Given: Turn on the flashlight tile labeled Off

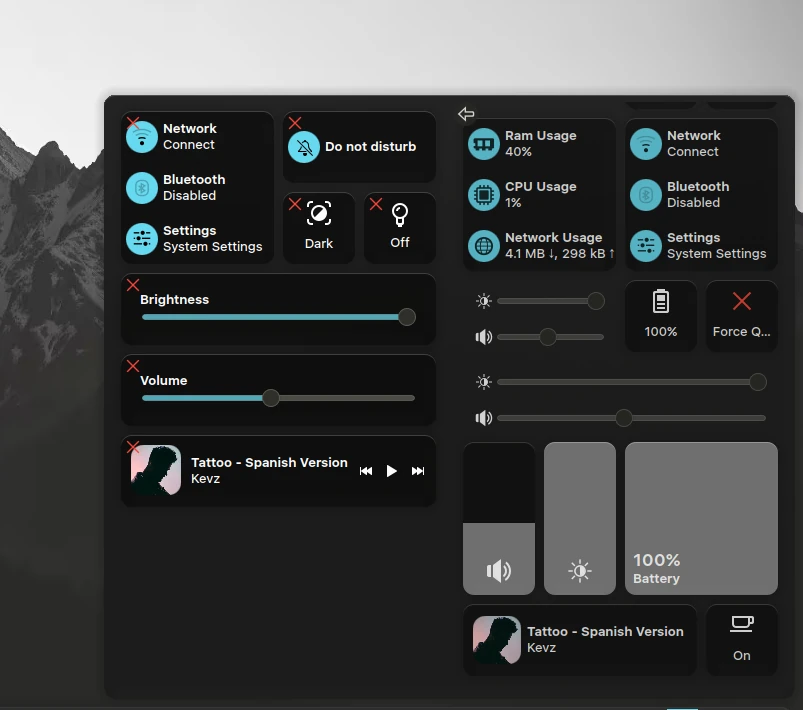Looking at the screenshot, I should (399, 227).
